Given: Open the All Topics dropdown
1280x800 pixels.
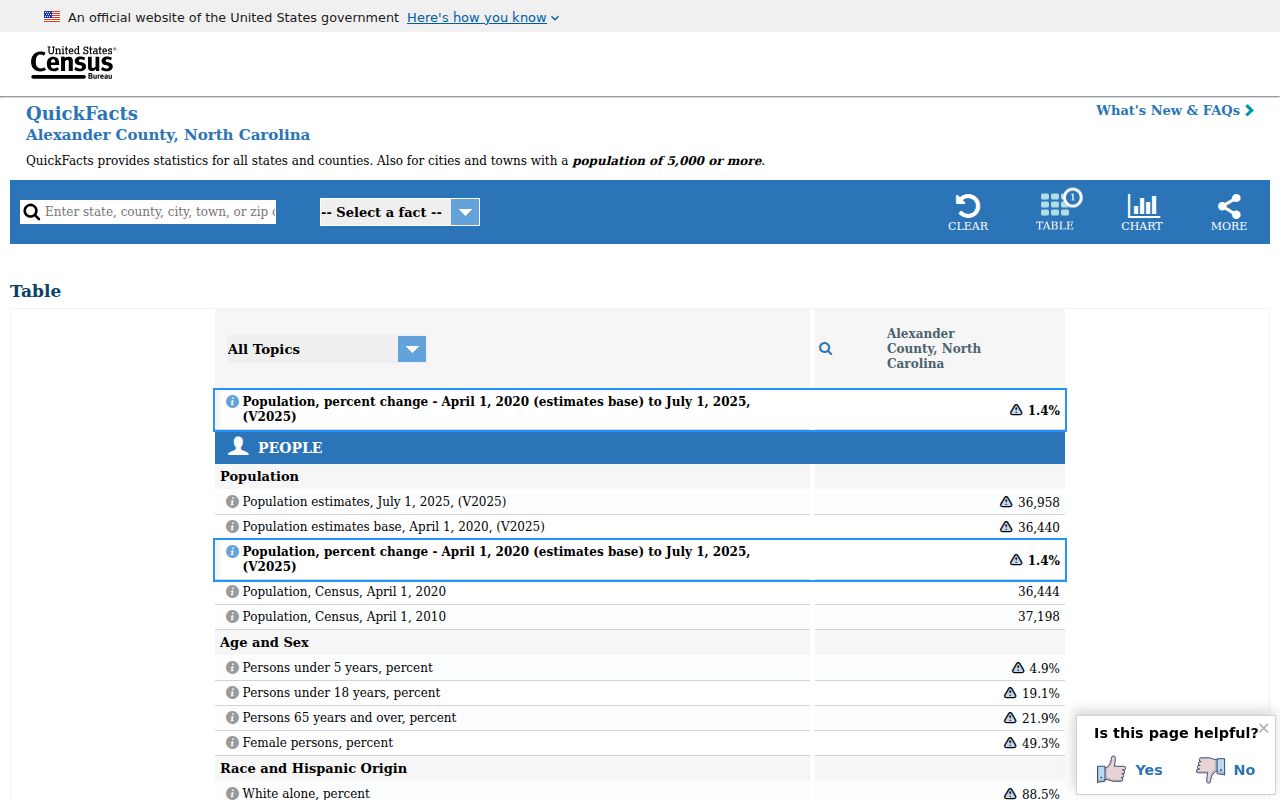Looking at the screenshot, I should (x=327, y=349).
